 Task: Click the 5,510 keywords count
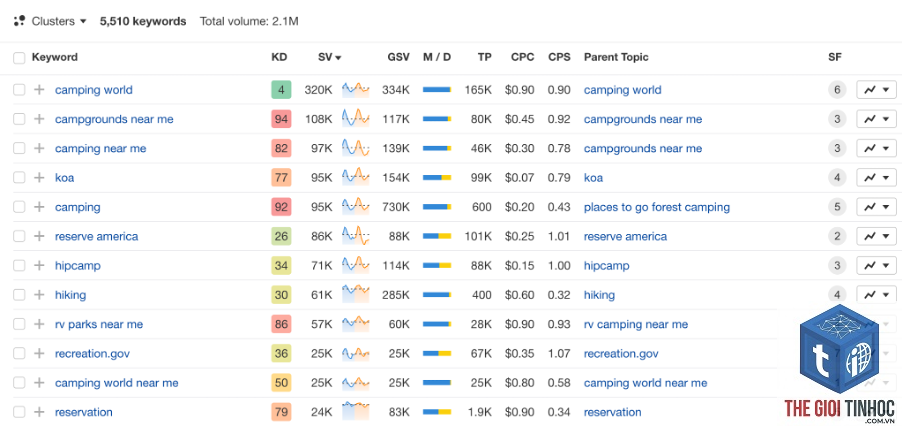point(143,21)
